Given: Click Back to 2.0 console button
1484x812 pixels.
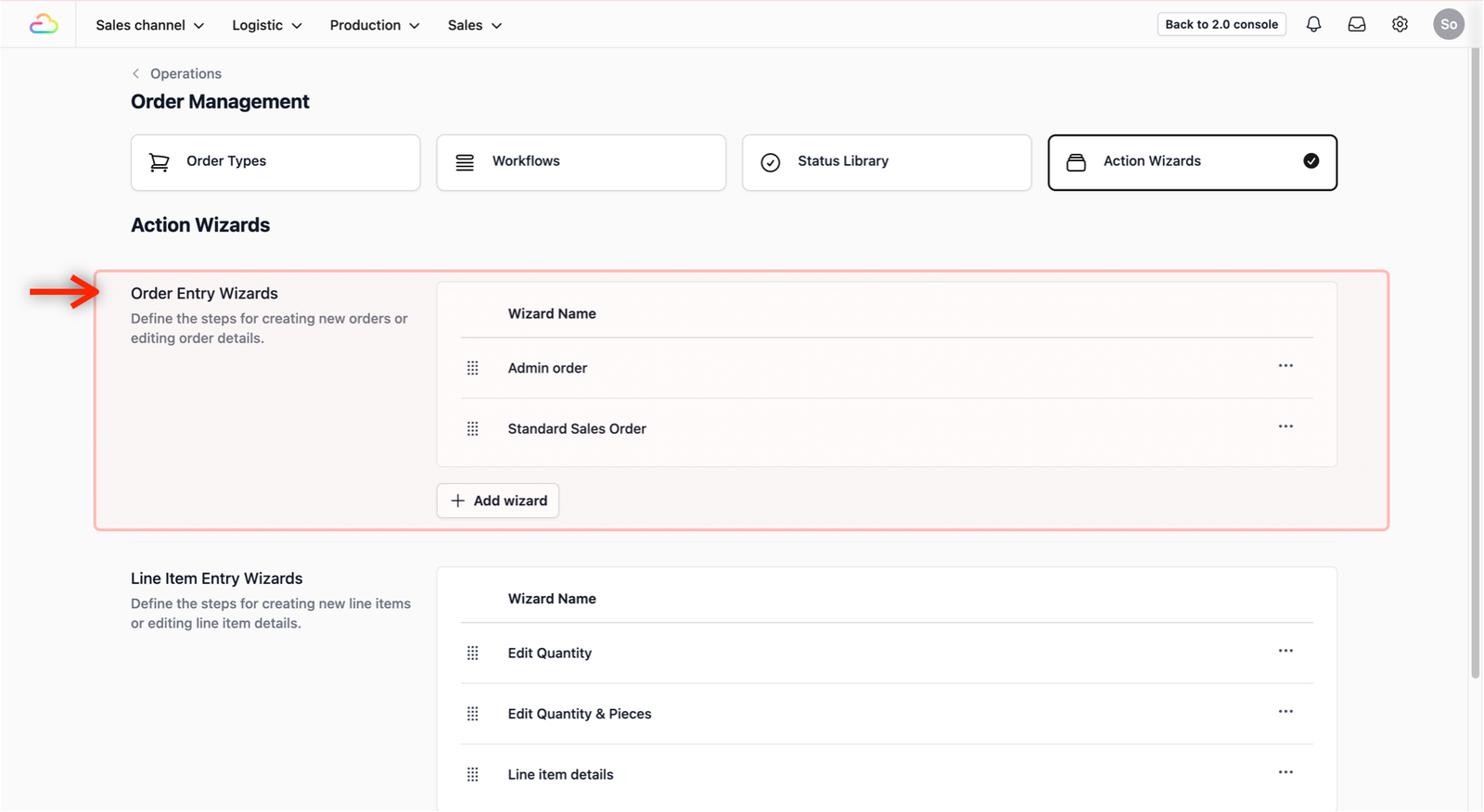Looking at the screenshot, I should click(x=1222, y=24).
